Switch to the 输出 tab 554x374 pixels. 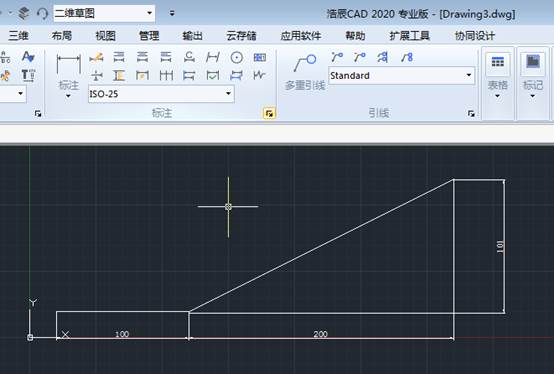click(x=193, y=36)
